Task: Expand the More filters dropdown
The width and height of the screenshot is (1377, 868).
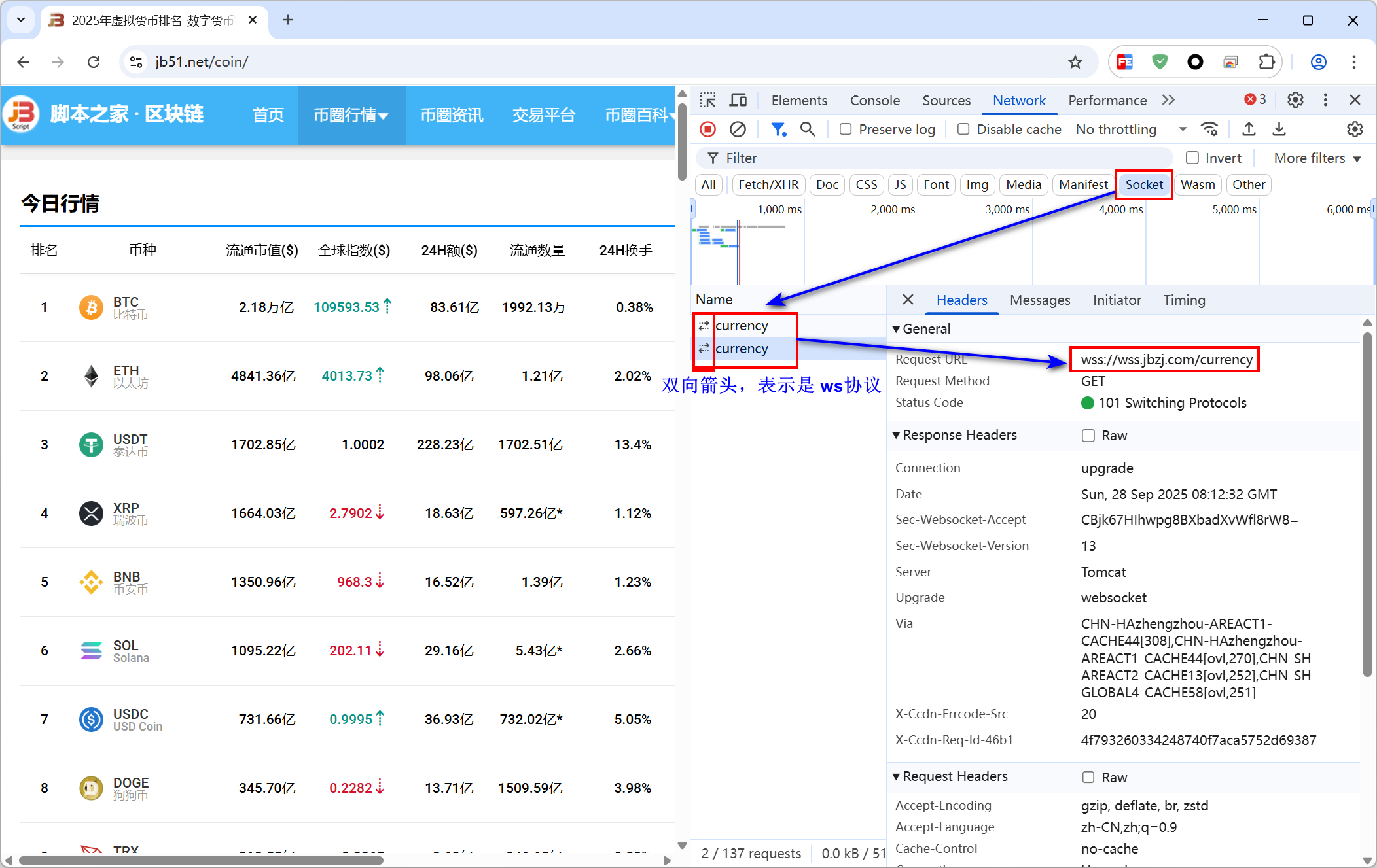Action: (x=1317, y=158)
